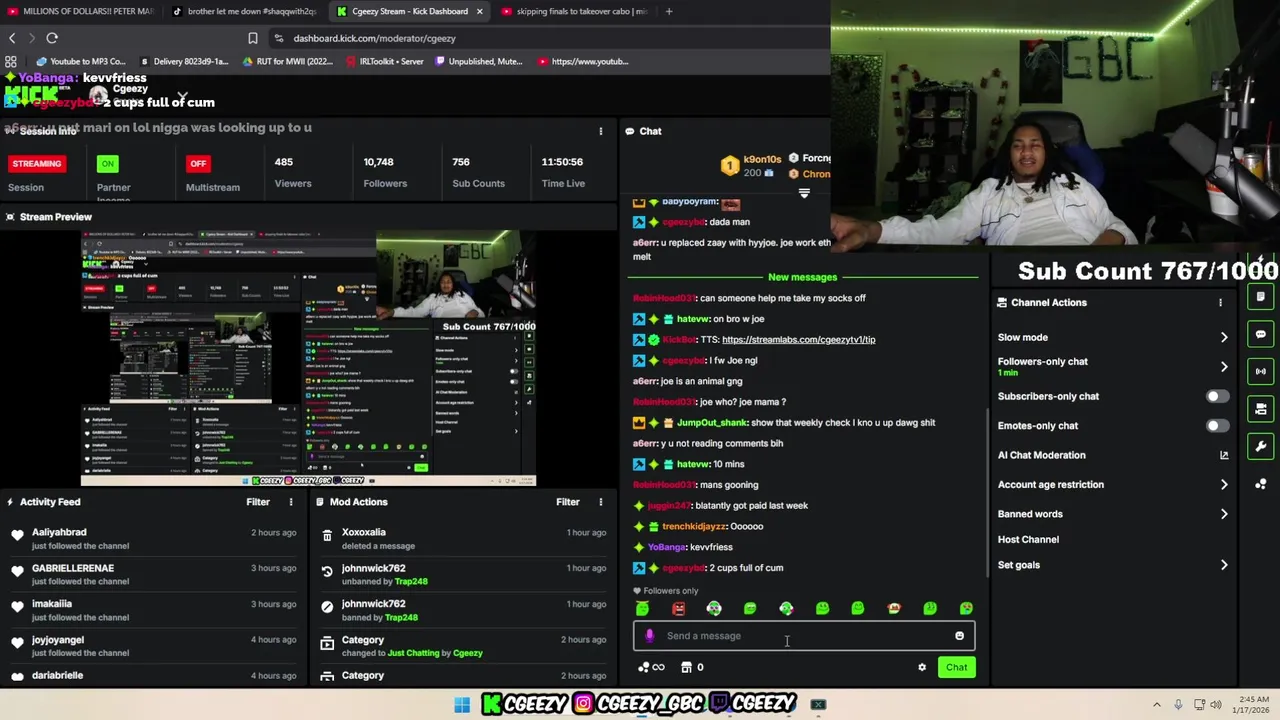Click 'New messages' chat divider
This screenshot has width=1280, height=720.
[x=802, y=277]
